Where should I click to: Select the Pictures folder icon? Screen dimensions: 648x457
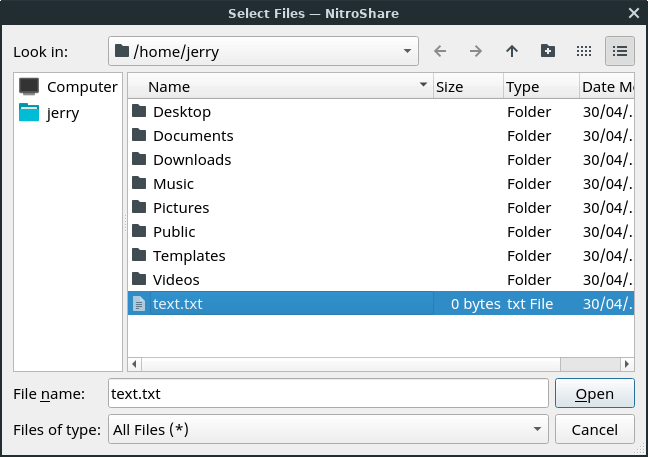pyautogui.click(x=139, y=208)
